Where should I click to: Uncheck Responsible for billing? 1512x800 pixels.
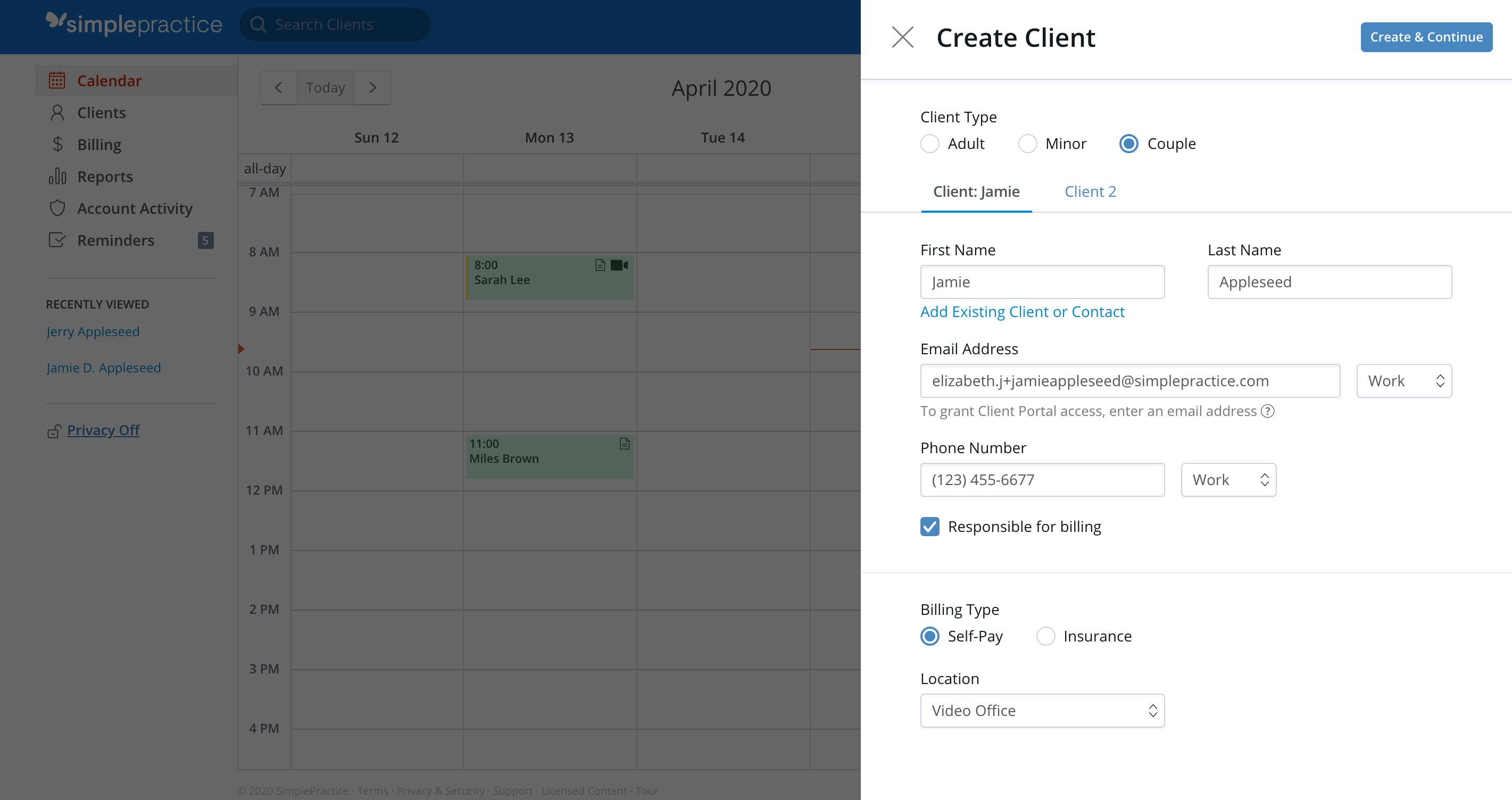[x=930, y=527]
